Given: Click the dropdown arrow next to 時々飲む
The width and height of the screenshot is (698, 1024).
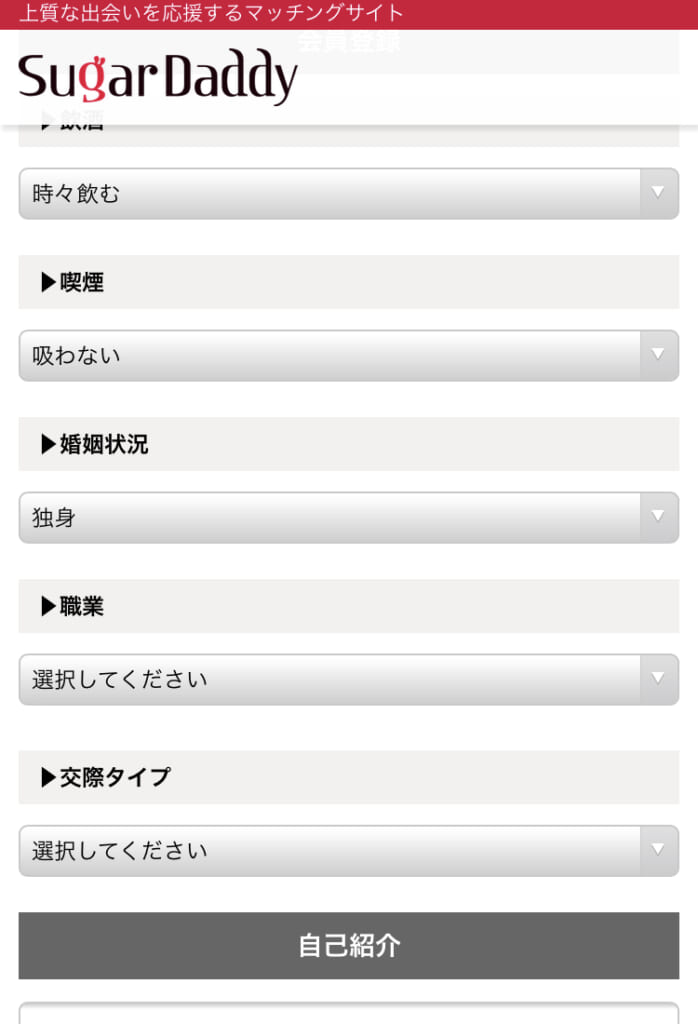Looking at the screenshot, I should (657, 194).
